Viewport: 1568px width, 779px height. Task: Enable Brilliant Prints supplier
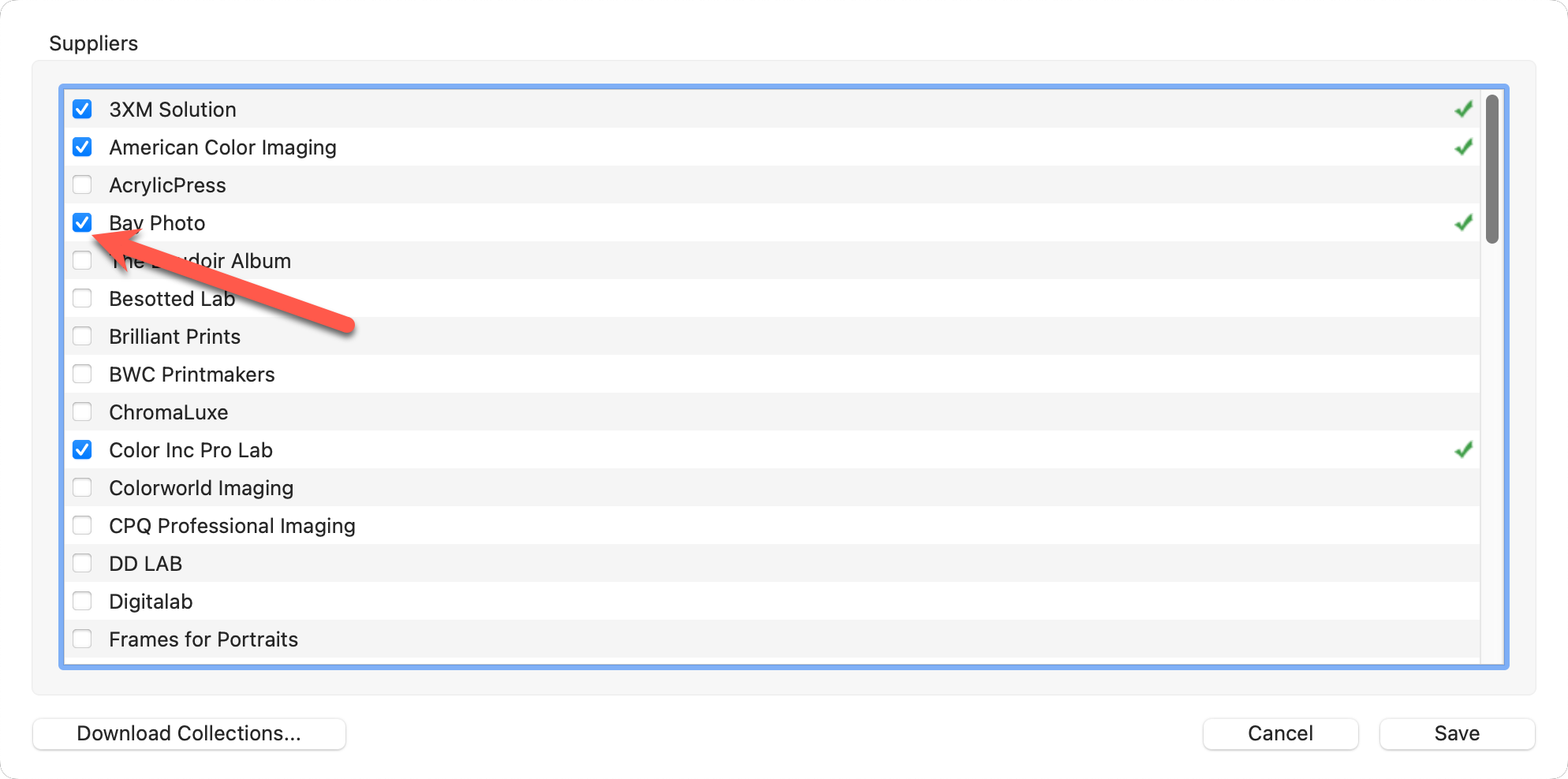coord(82,337)
